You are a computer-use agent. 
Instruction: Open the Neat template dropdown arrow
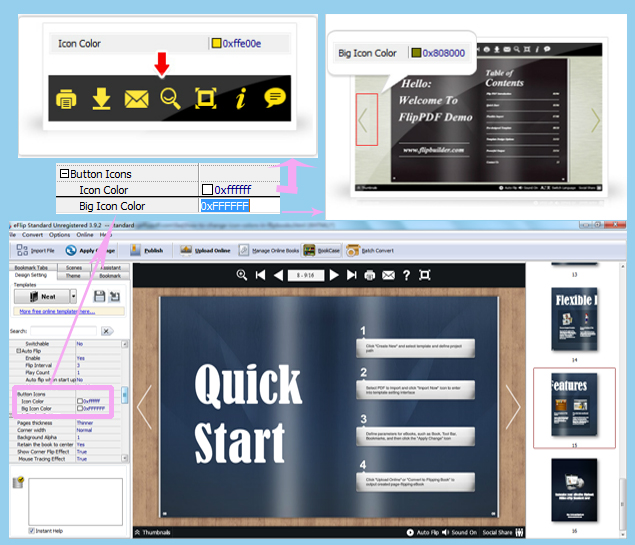coord(73,296)
